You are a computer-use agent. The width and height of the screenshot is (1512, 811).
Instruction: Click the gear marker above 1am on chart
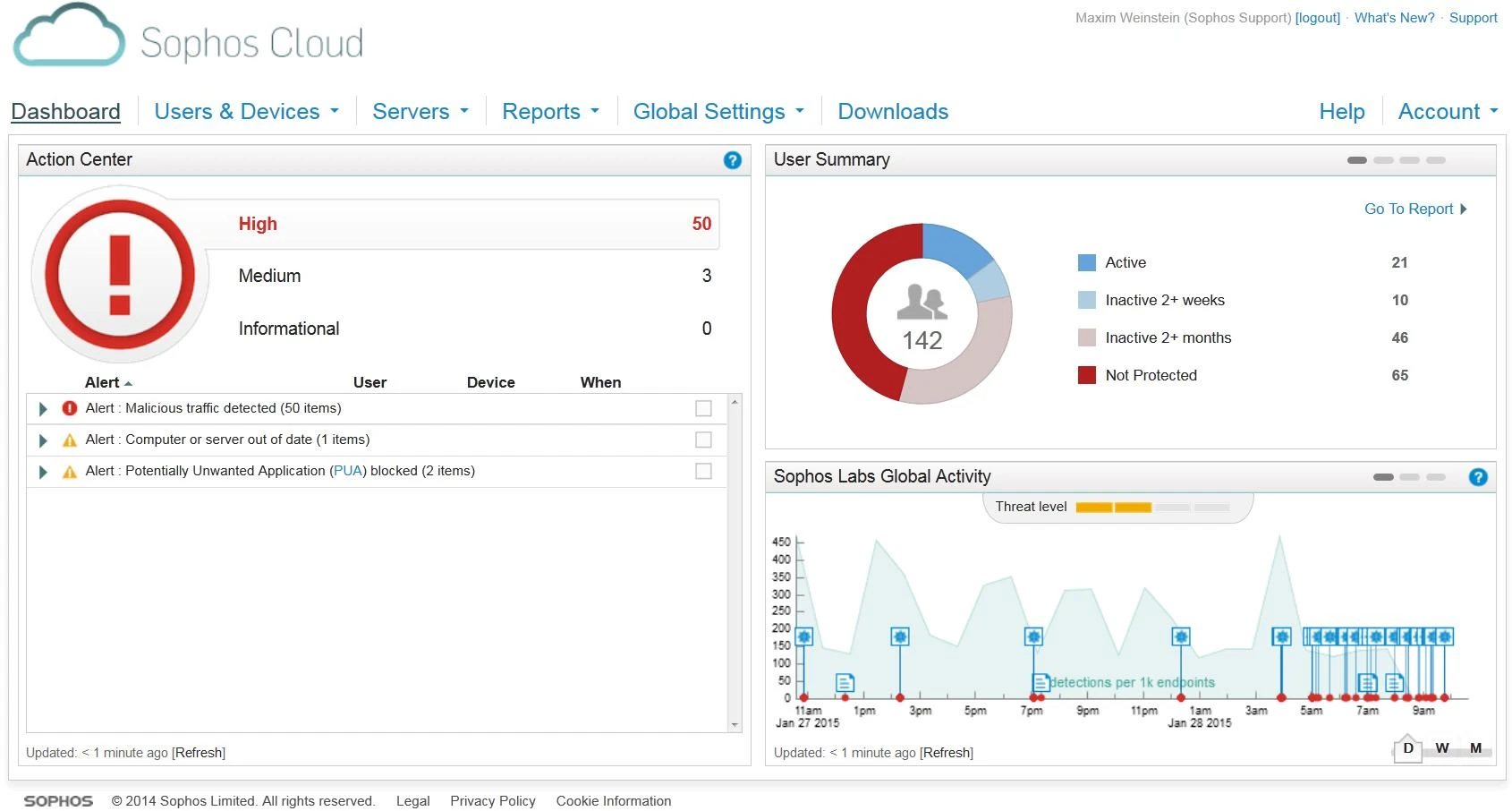[x=1181, y=636]
